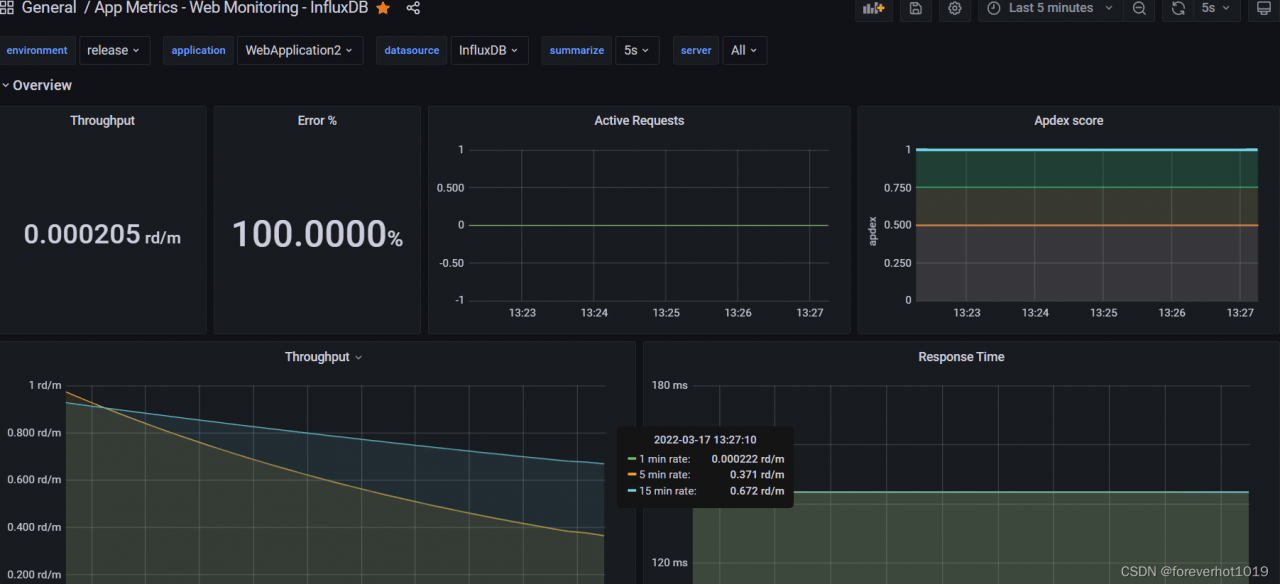Image resolution: width=1280 pixels, height=584 pixels.
Task: Toggle the dashboard favorite star
Action: pos(383,8)
